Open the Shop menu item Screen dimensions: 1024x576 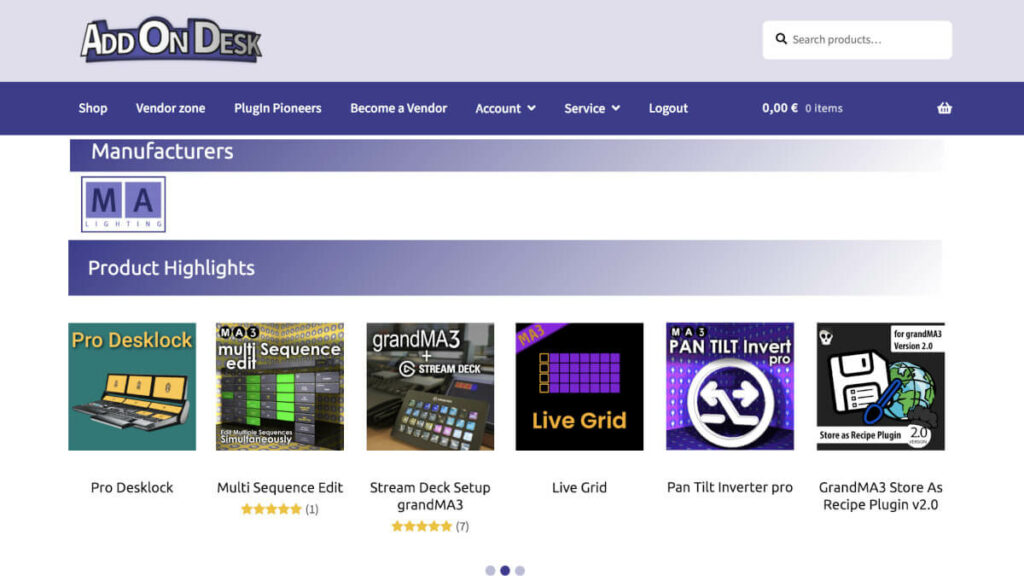[92, 108]
